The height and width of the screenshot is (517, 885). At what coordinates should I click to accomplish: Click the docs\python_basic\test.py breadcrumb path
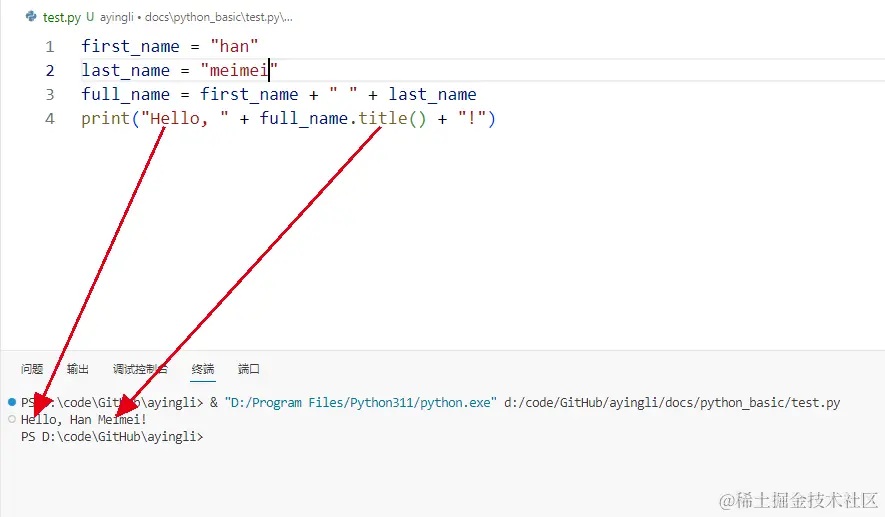(x=218, y=17)
